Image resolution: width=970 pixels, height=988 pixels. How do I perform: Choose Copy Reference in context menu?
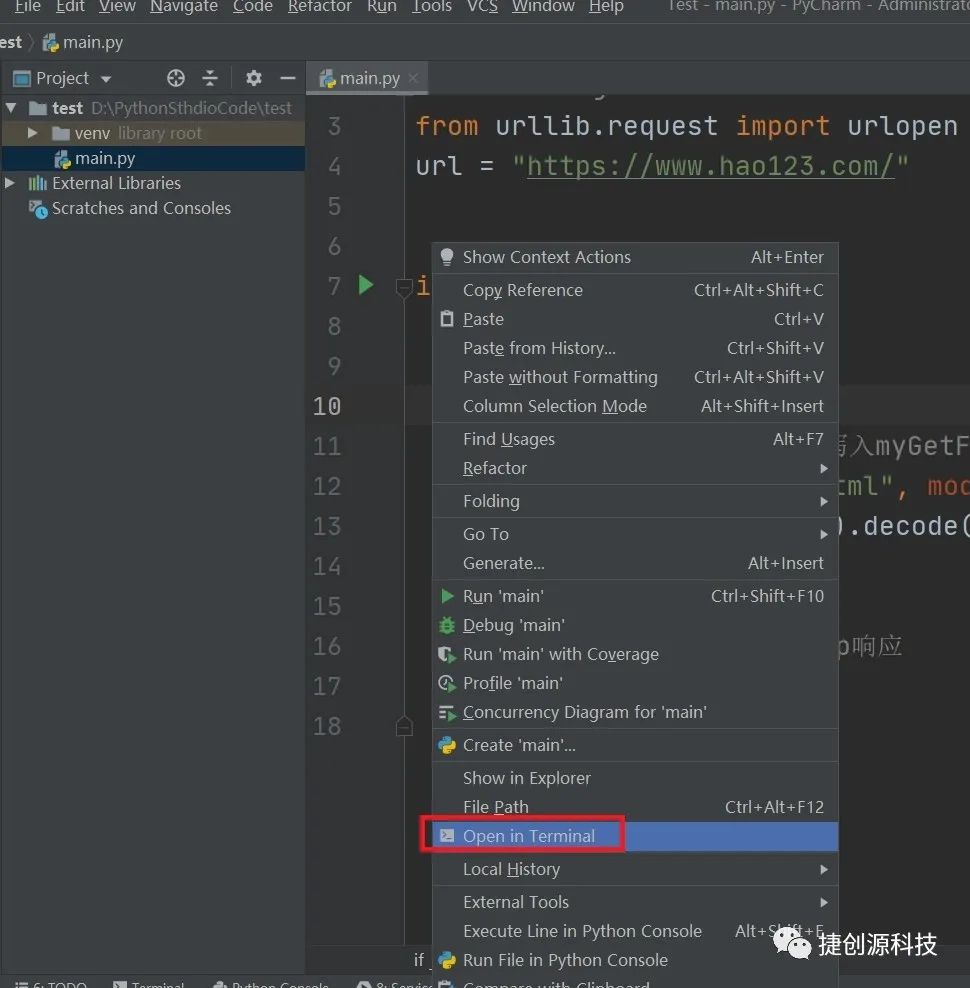[635, 290]
